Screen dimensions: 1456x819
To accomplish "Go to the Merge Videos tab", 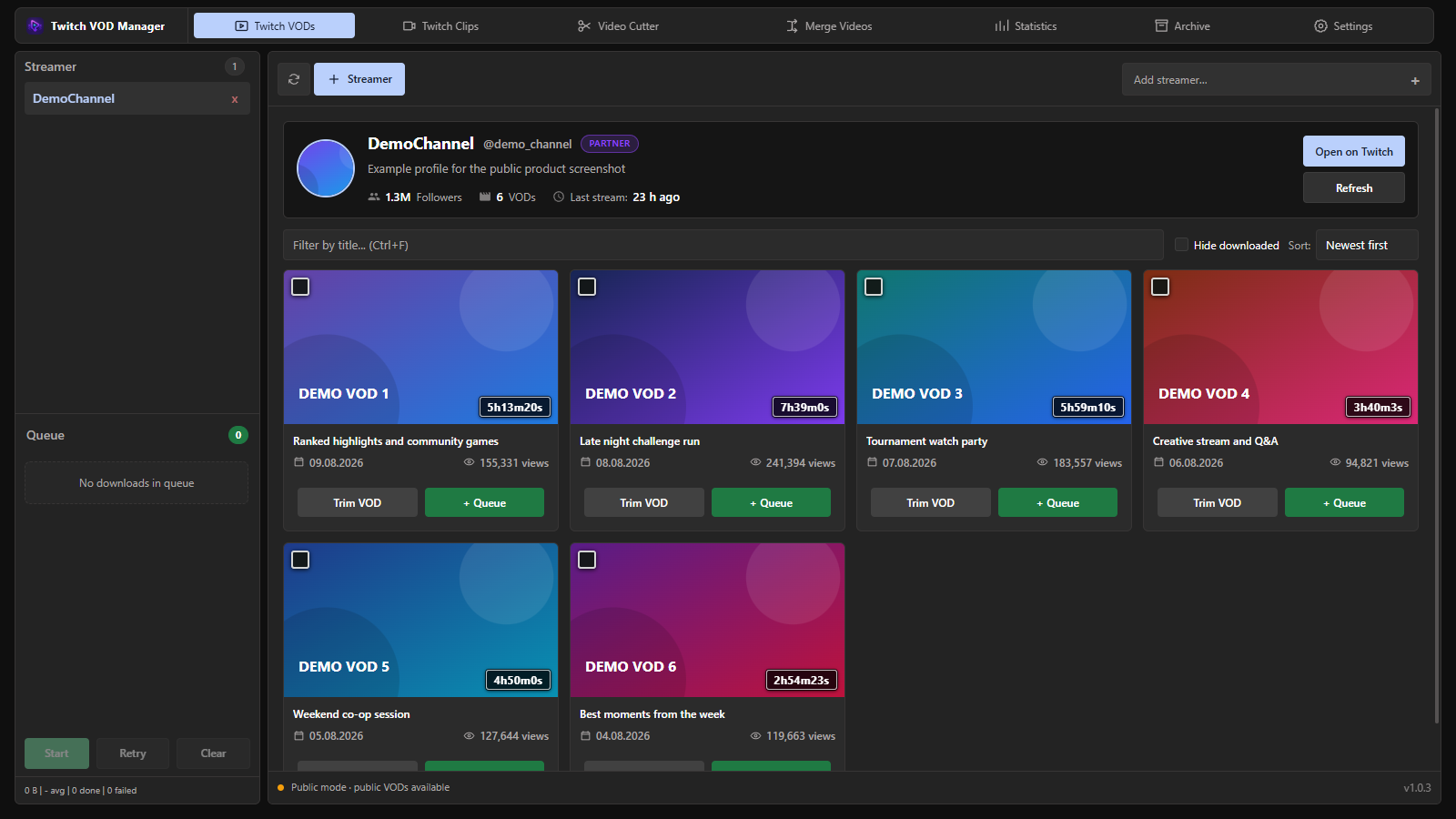I will [829, 26].
